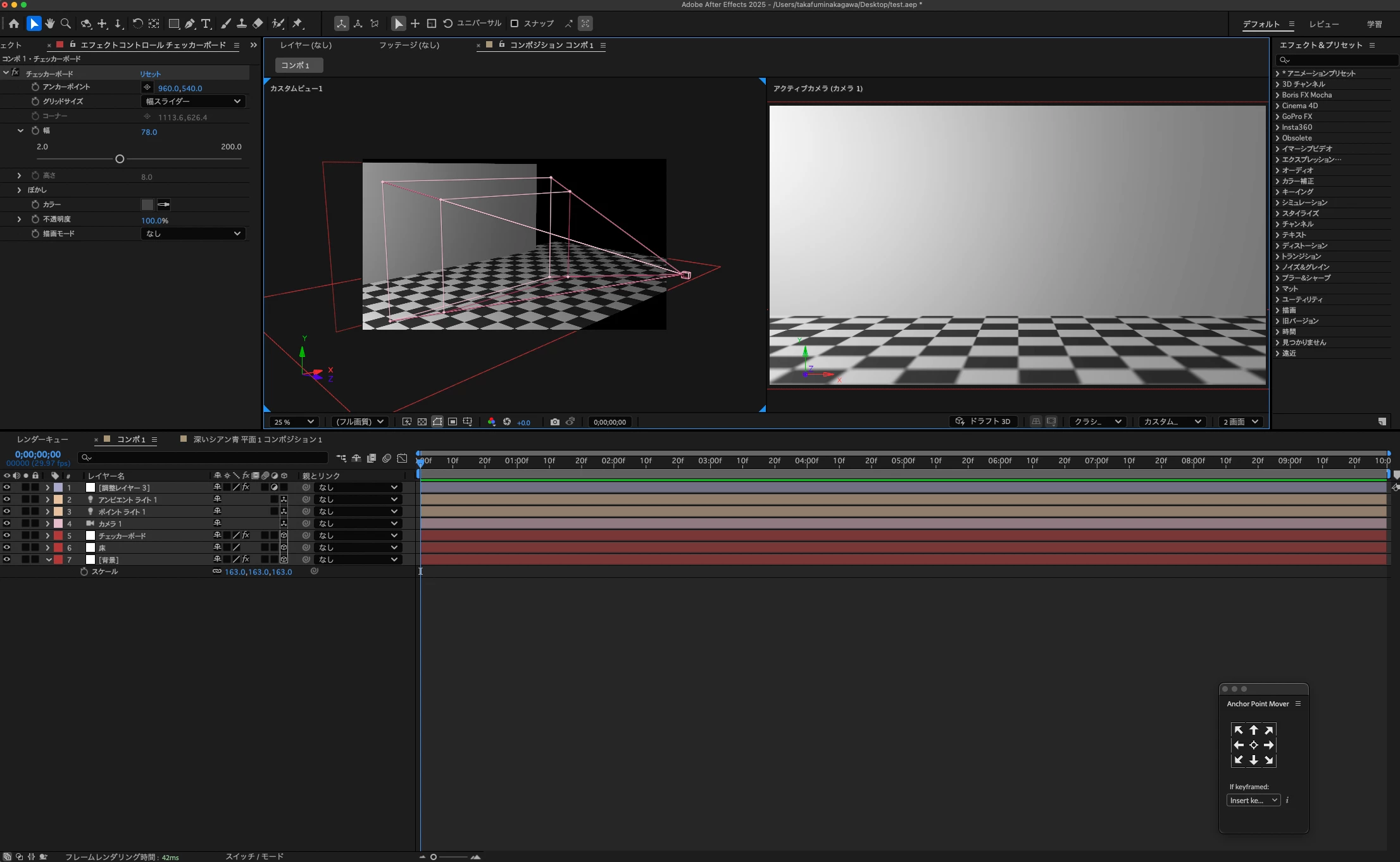
Task: Open the グリッドサイズ dropdown
Action: (193, 101)
